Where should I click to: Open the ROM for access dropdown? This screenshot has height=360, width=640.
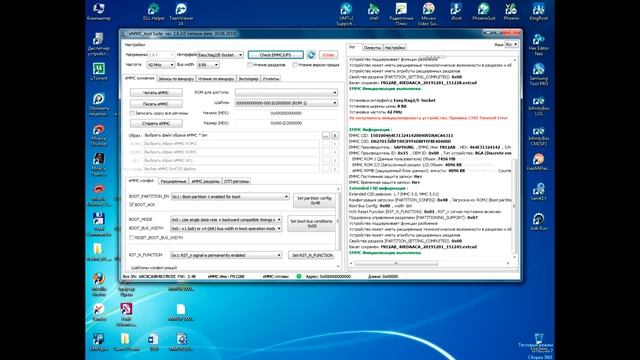[287, 93]
